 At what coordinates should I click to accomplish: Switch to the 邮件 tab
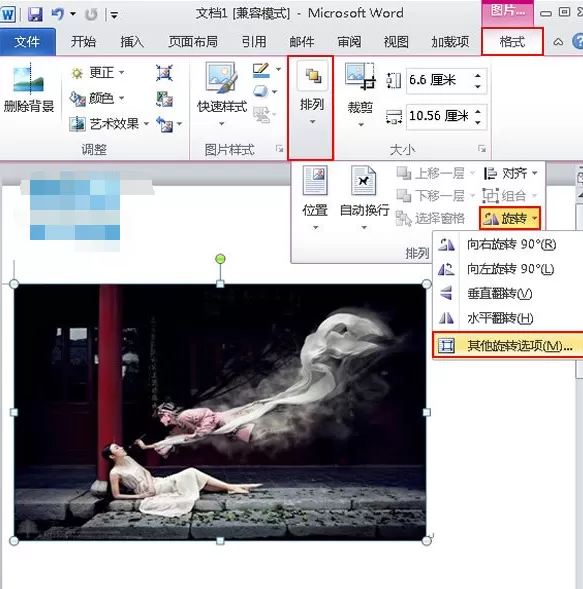302,42
